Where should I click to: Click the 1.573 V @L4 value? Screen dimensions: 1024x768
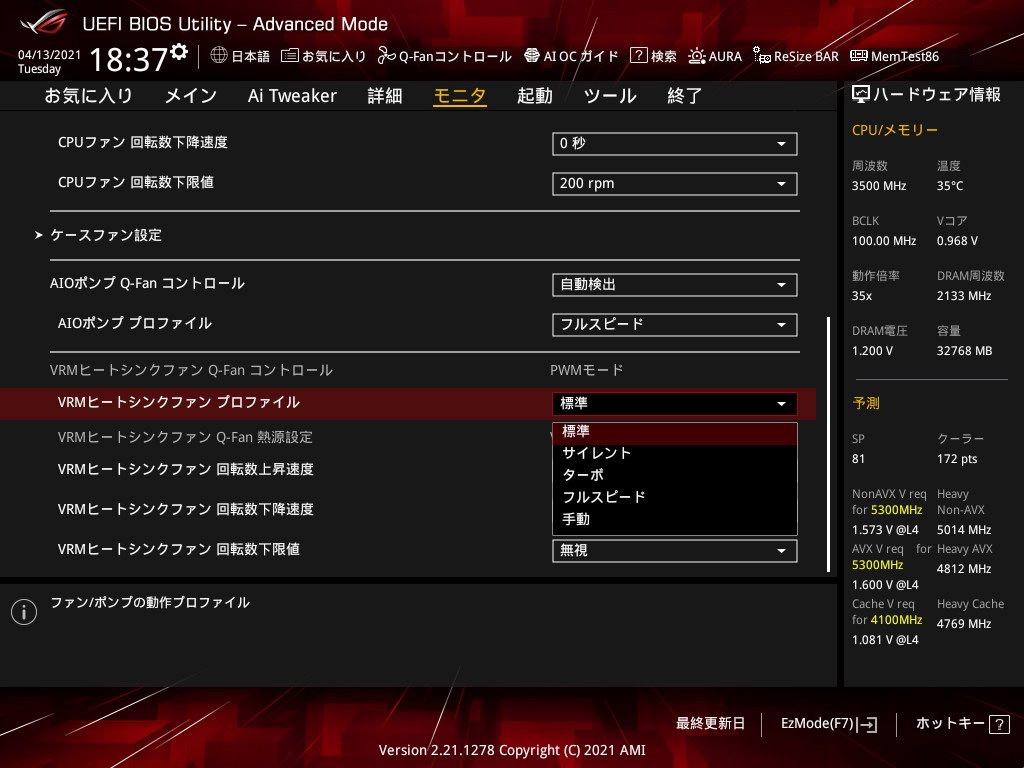(885, 530)
